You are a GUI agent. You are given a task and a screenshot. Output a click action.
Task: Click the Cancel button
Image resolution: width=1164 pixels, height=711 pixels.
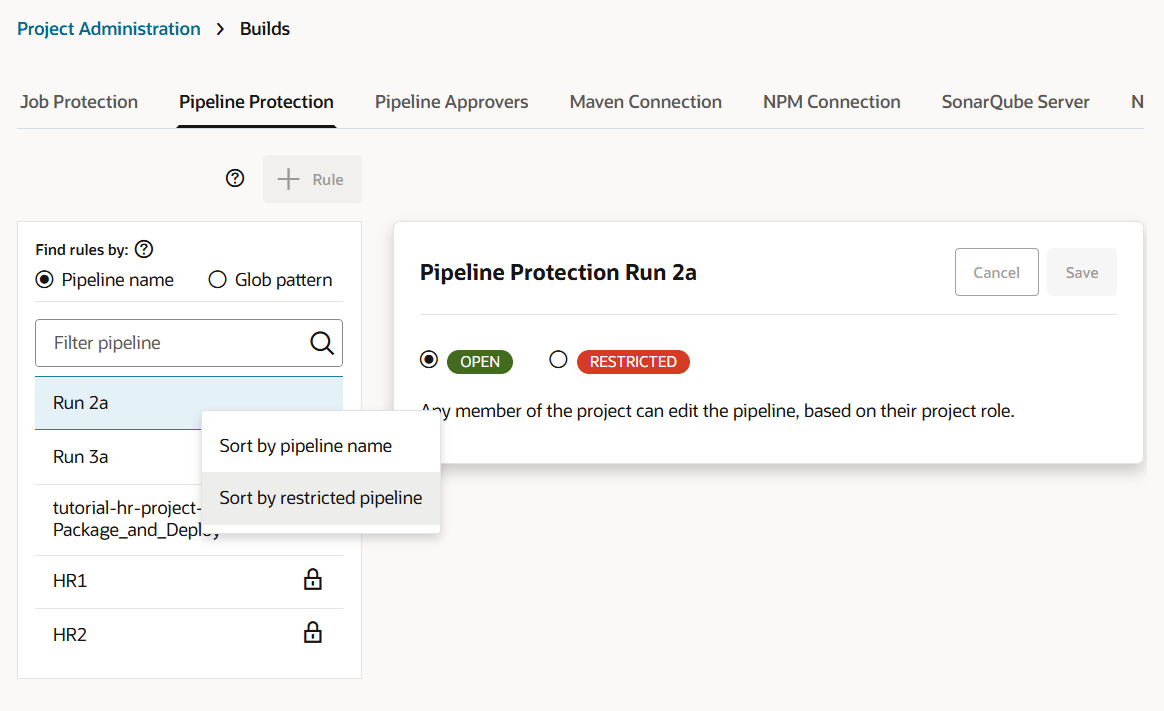pos(996,272)
